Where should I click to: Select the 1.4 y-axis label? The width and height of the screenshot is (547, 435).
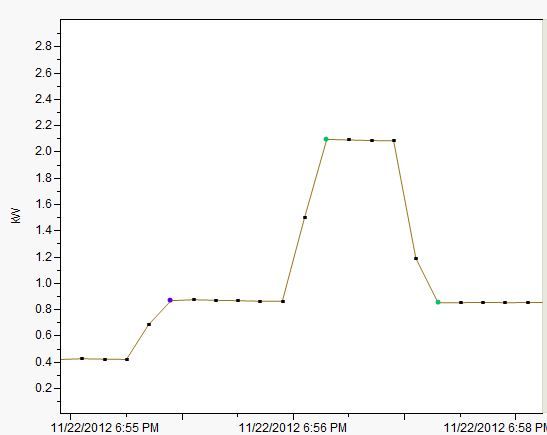coord(43,230)
